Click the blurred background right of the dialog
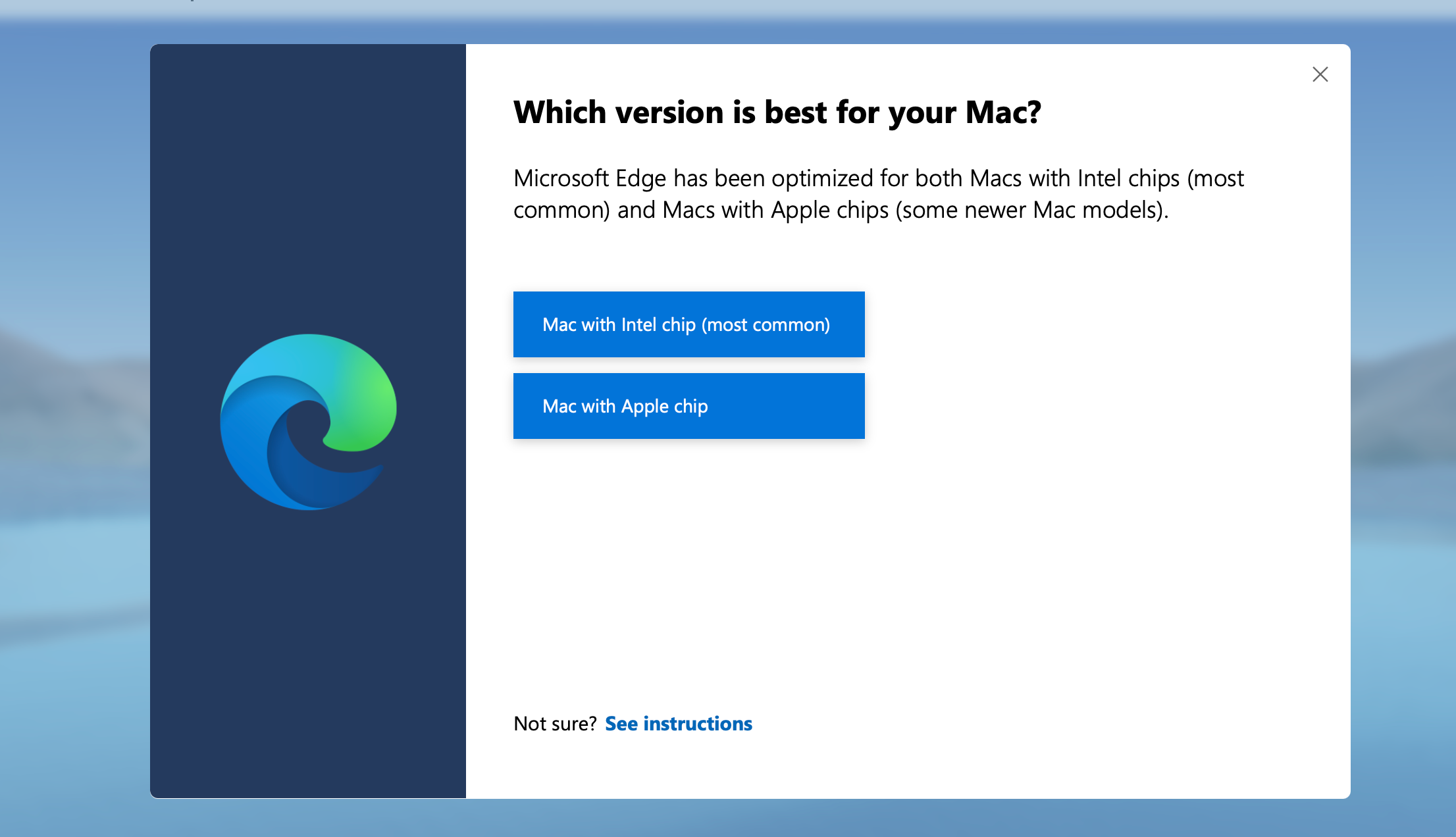 (x=1403, y=421)
